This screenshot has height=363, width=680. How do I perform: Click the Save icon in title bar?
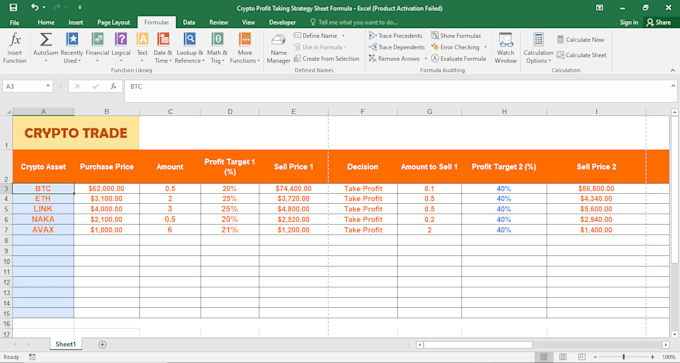tap(13, 8)
